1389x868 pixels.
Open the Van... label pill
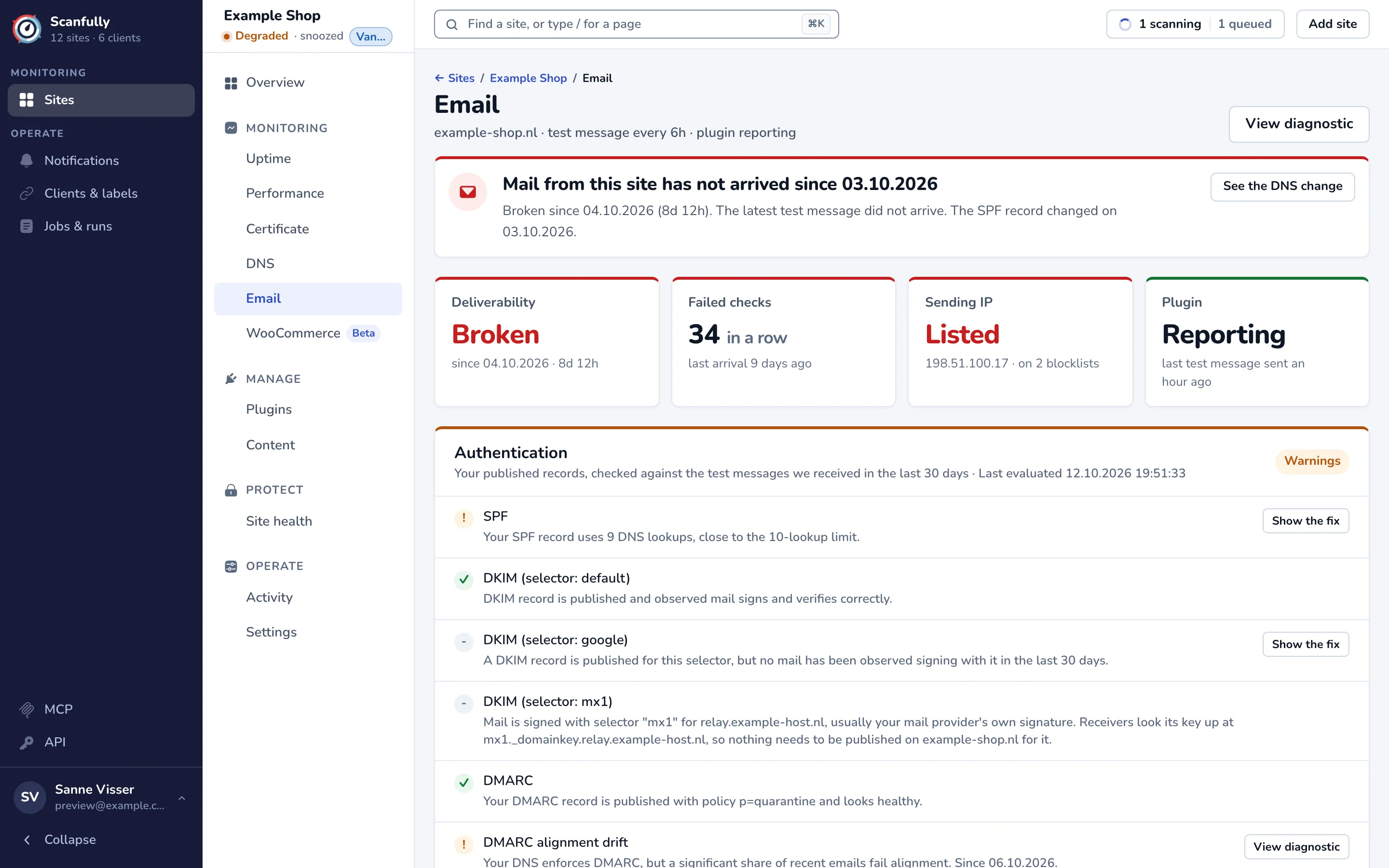pos(371,37)
